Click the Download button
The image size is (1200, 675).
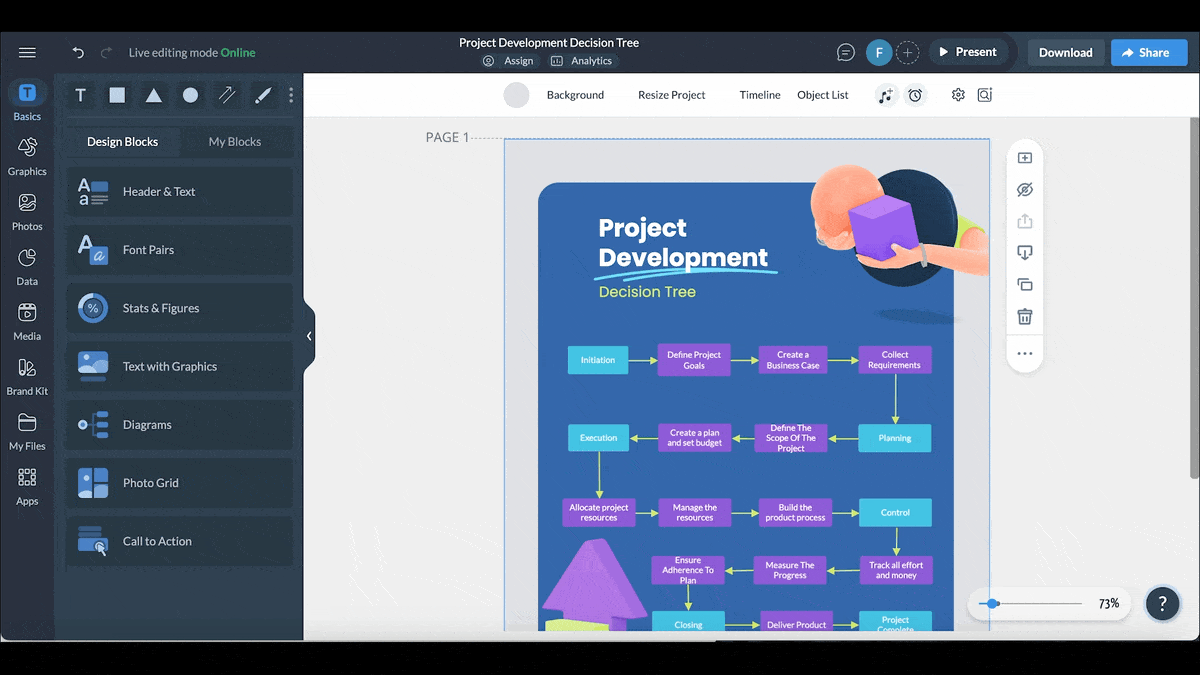pyautogui.click(x=1065, y=53)
